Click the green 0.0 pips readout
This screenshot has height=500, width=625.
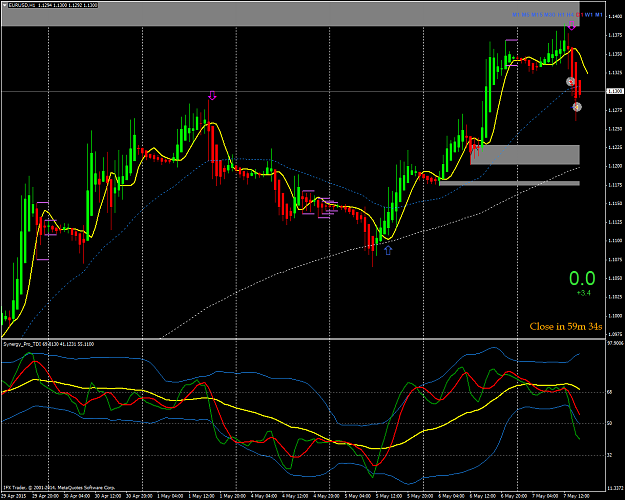tap(582, 278)
